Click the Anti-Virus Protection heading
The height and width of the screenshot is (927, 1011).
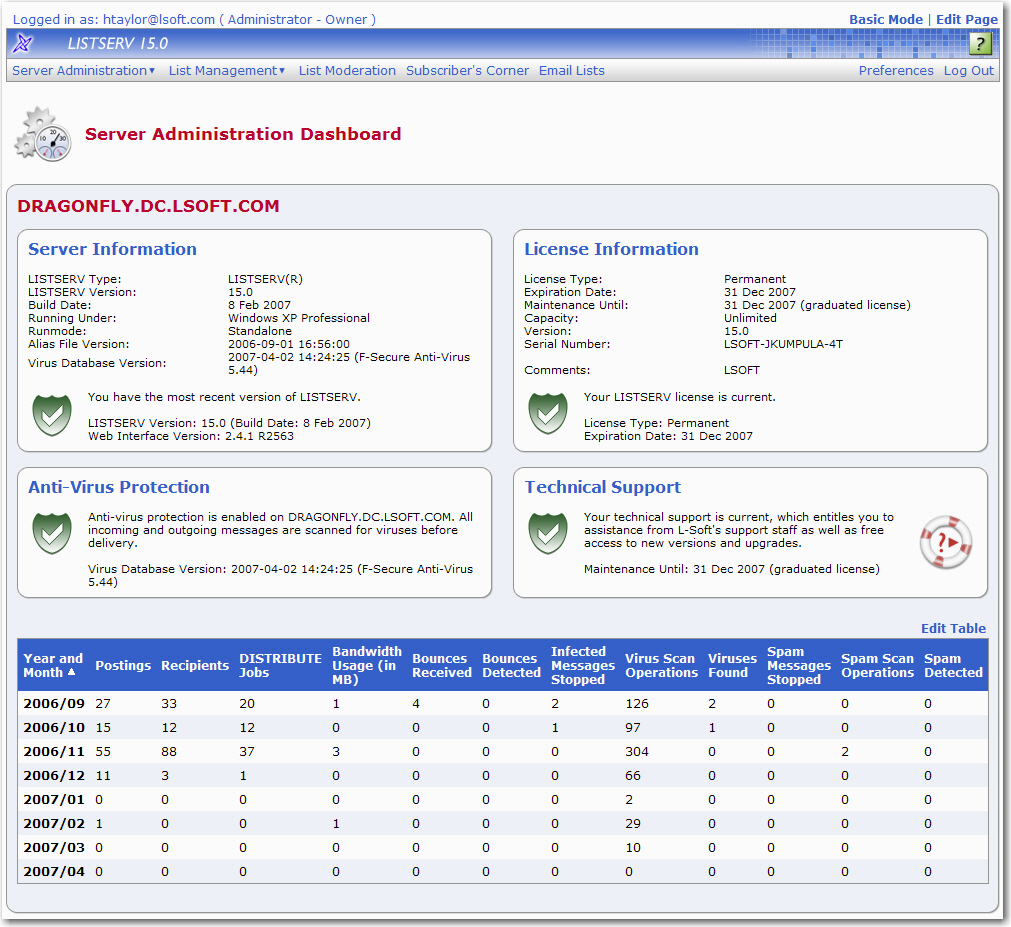(119, 487)
